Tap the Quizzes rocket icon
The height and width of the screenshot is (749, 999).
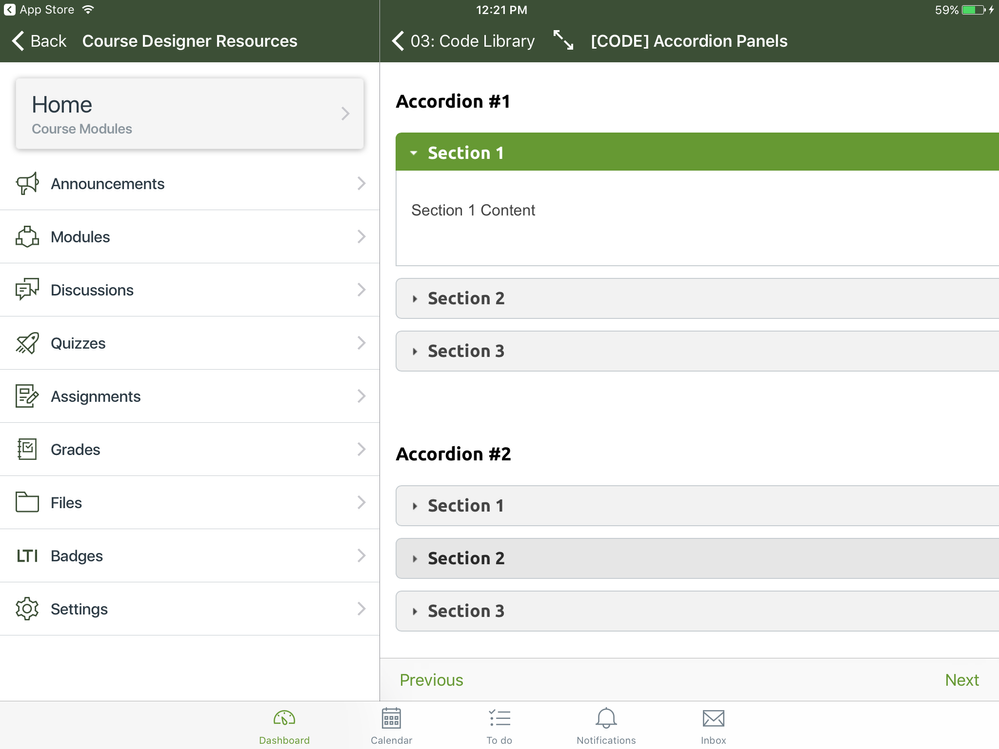tap(27, 343)
